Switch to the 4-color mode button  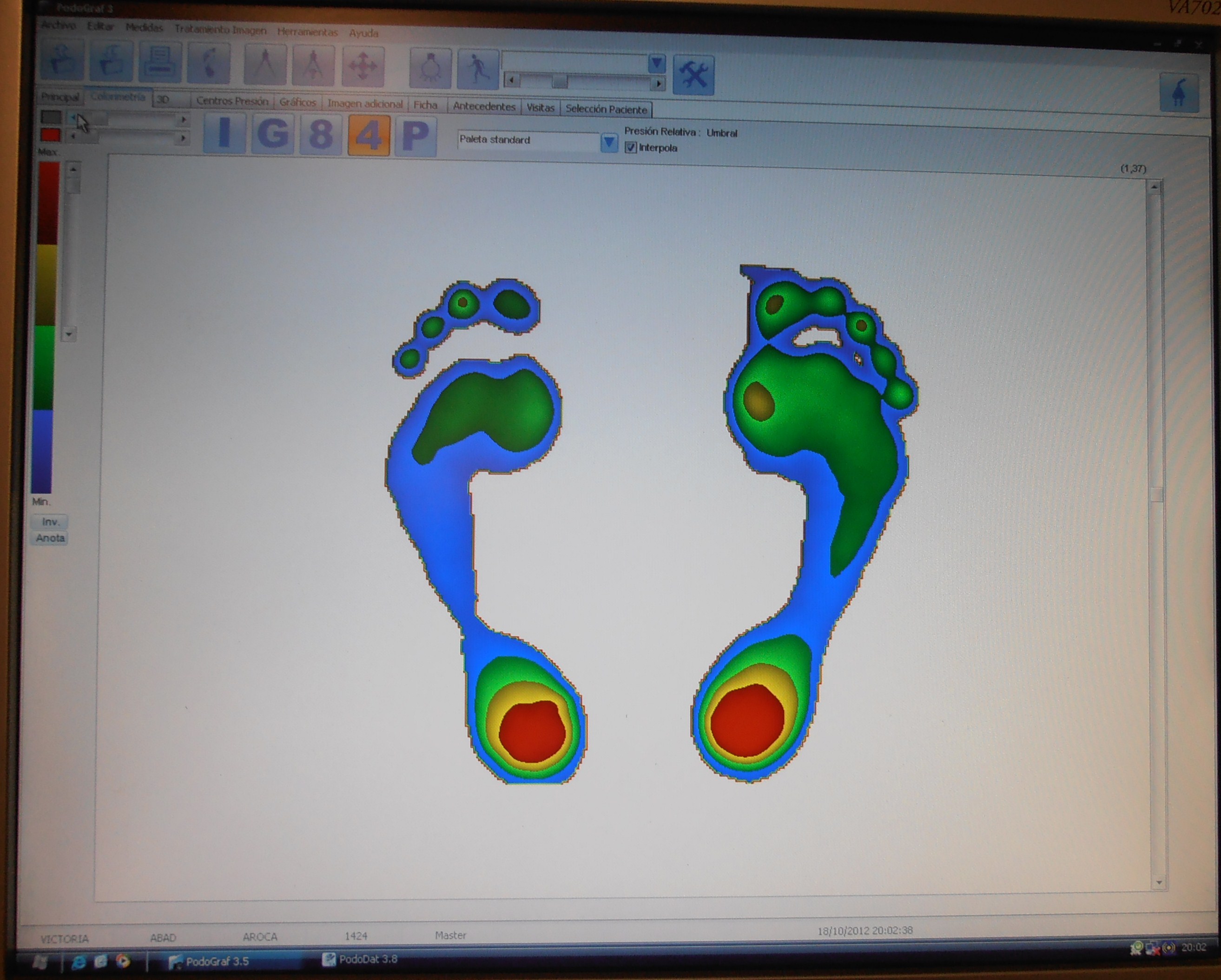(x=369, y=135)
